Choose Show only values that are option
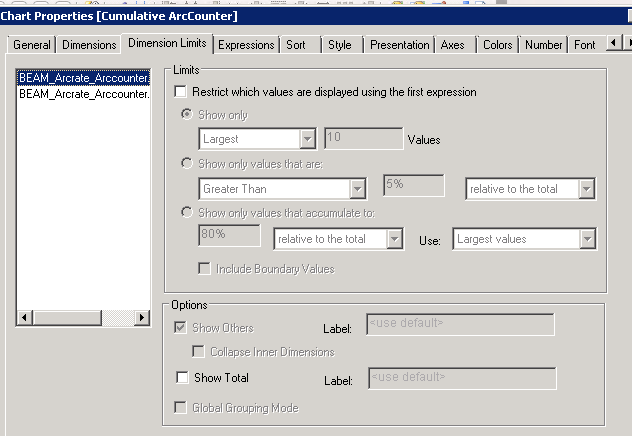 [186, 164]
